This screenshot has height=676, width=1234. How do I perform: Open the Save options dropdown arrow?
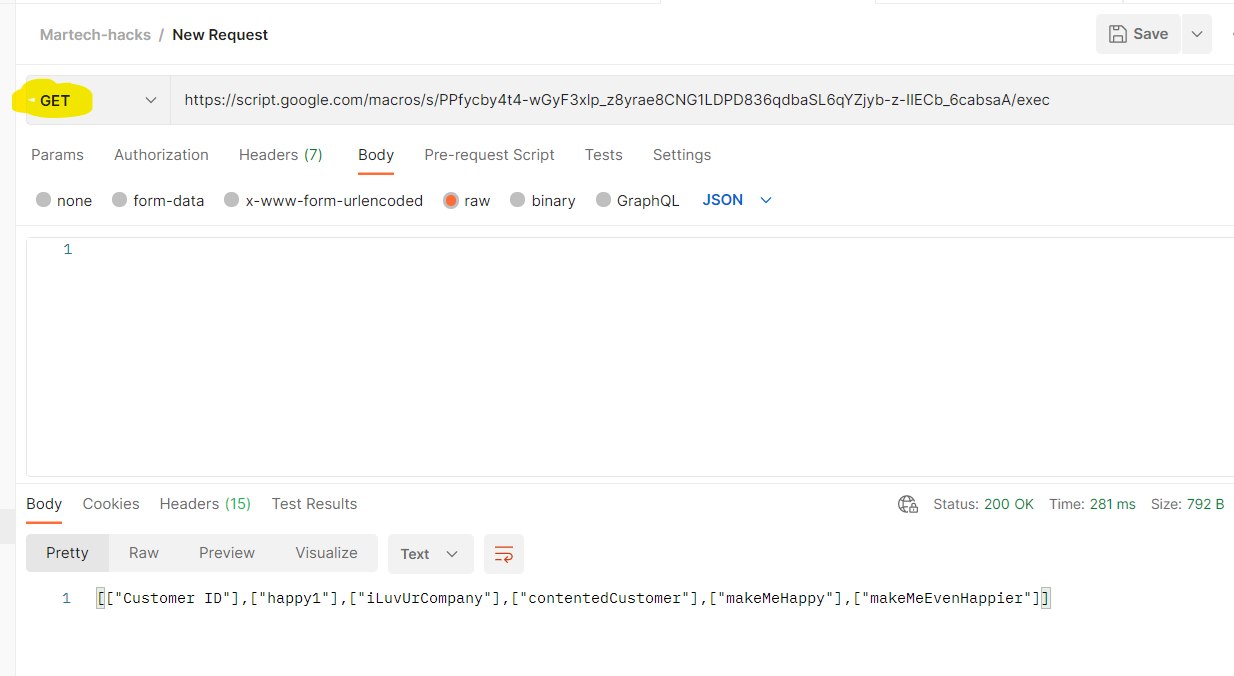1196,34
